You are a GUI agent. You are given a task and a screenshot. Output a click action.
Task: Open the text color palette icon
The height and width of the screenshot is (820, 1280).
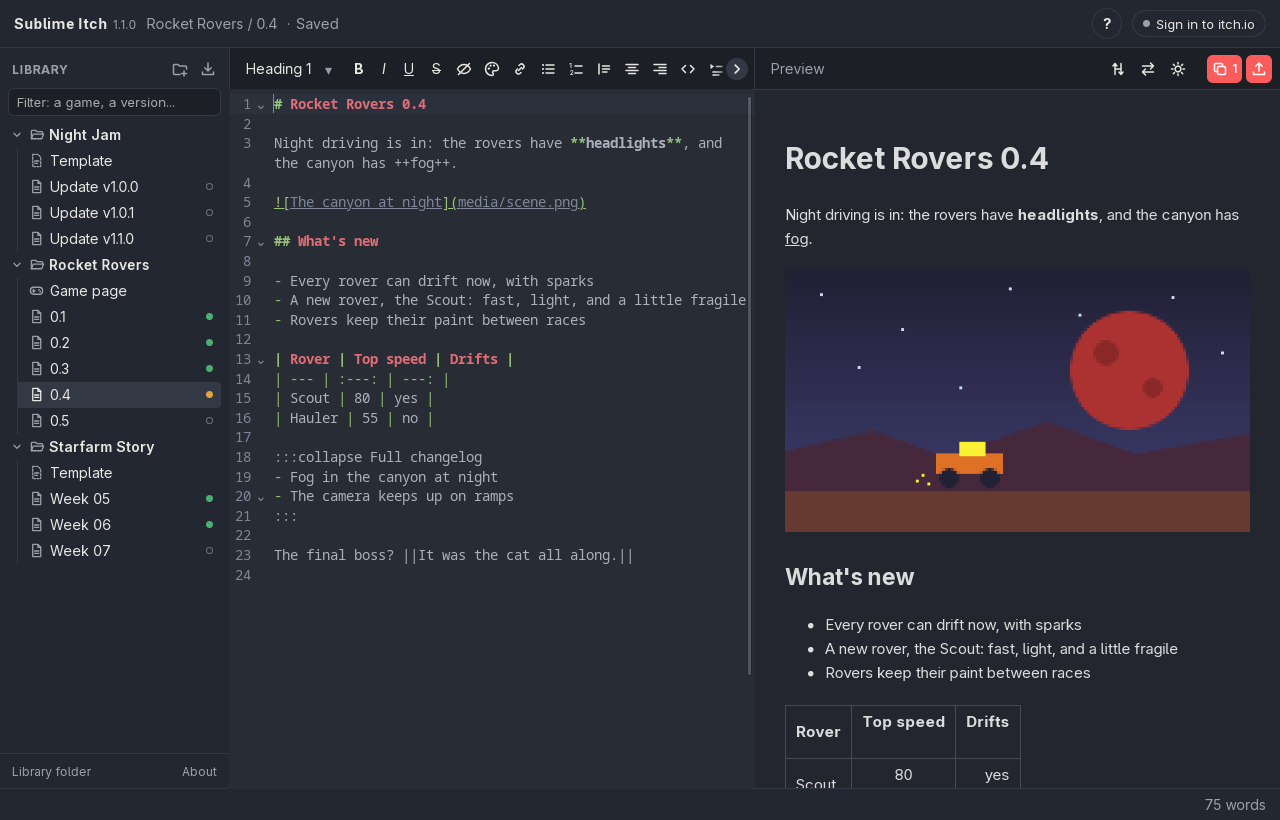coord(492,69)
